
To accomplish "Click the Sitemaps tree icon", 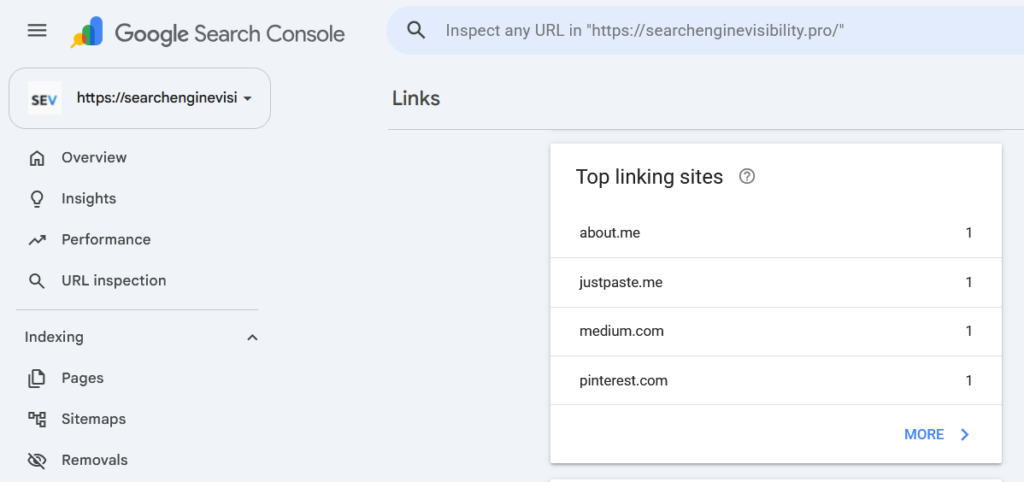I will pos(37,419).
